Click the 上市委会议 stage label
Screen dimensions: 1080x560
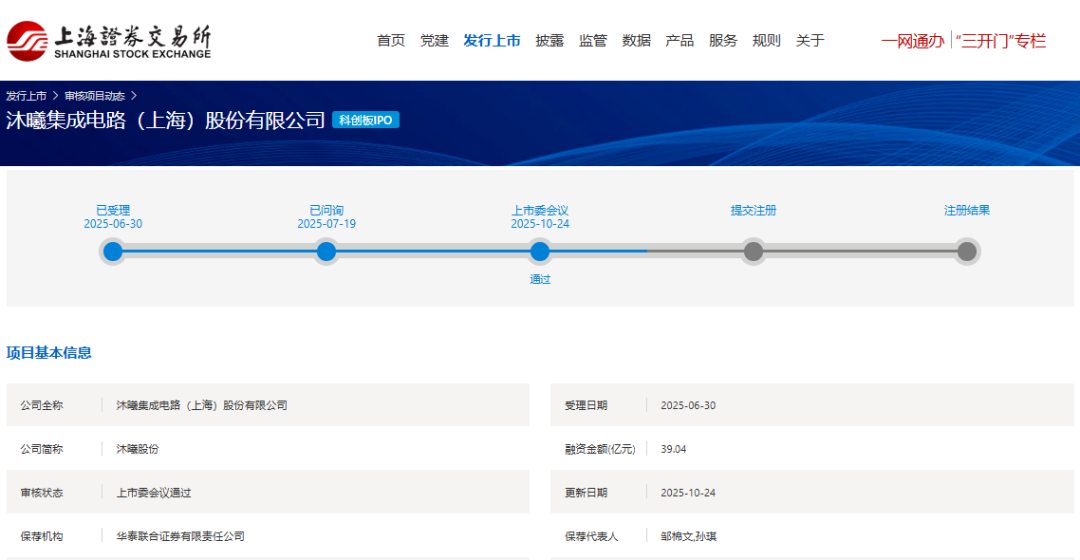(x=540, y=210)
